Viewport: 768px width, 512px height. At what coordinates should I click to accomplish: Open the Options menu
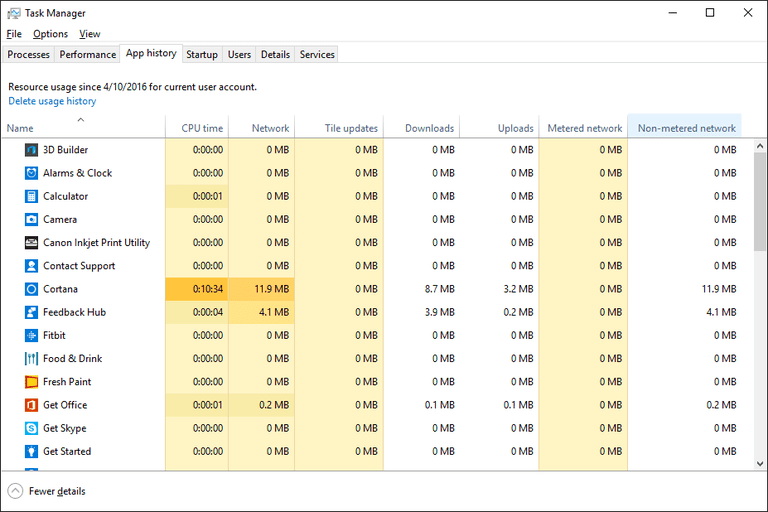[x=50, y=34]
